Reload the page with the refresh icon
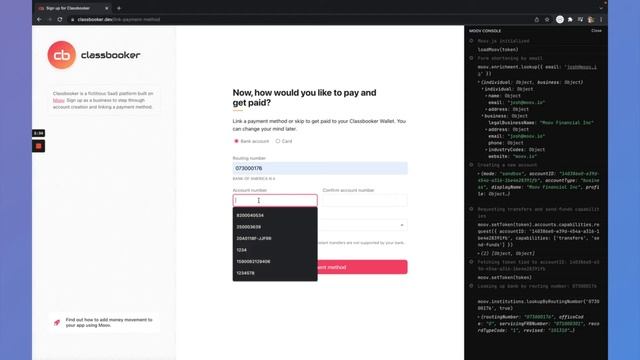 [60, 19]
